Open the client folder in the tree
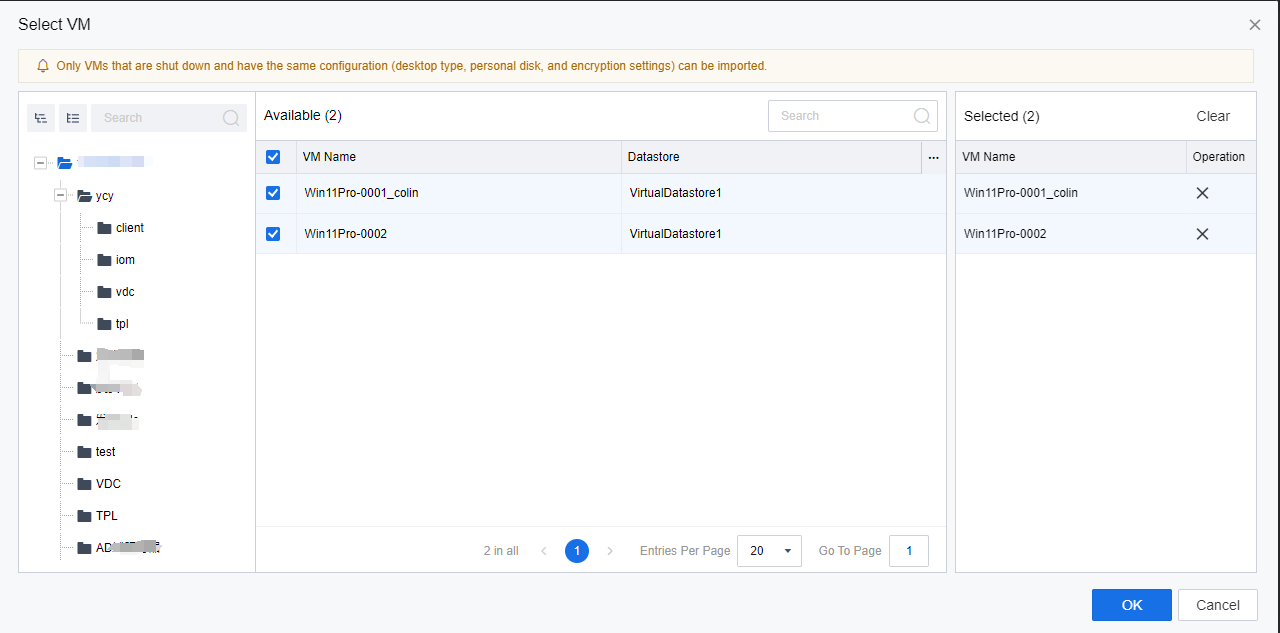 click(x=129, y=228)
